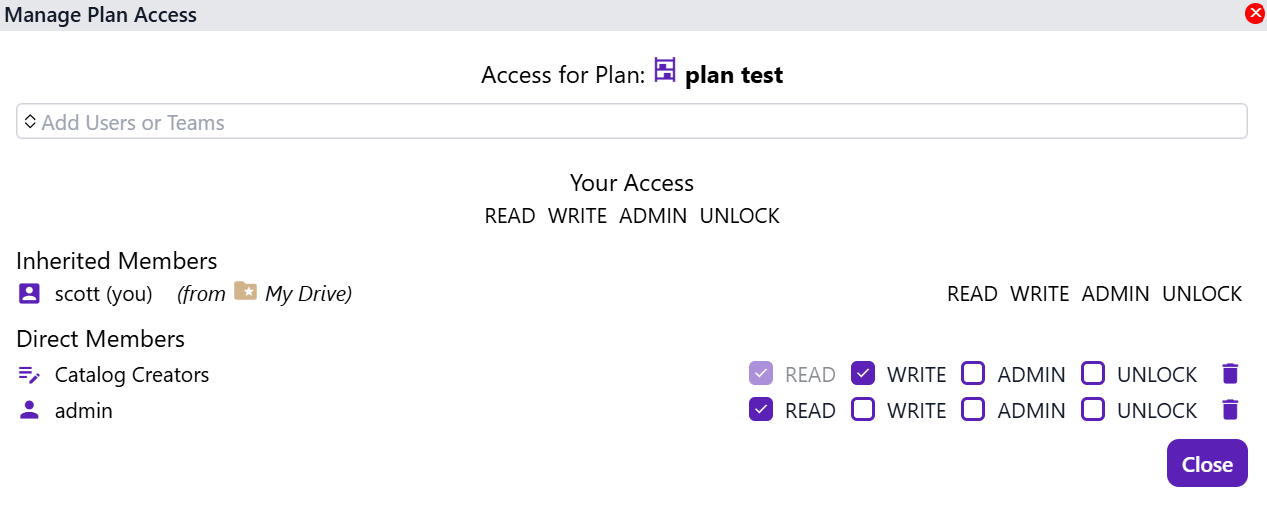Uncheck READ for admin user

760,410
